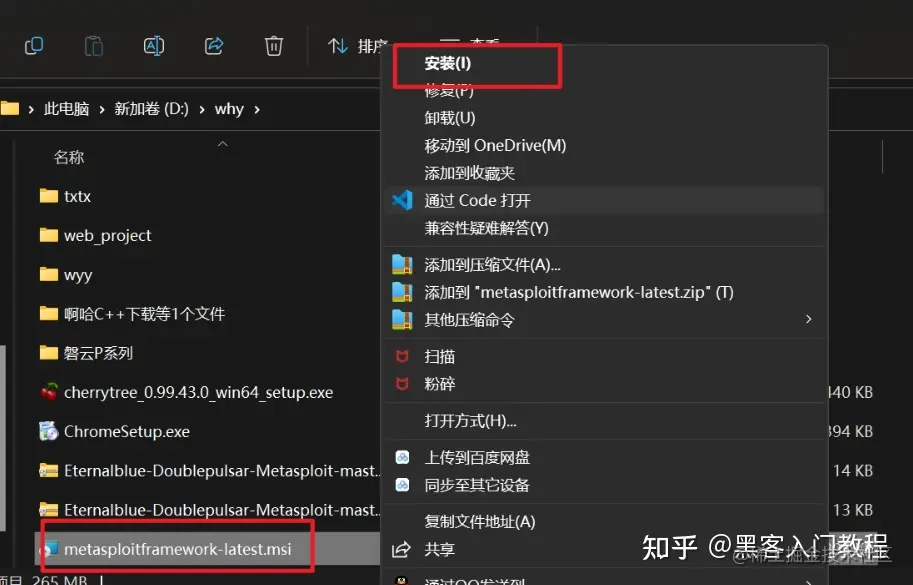913x585 pixels.
Task: Select 通过 Code 打开 menu entry
Action: (477, 200)
